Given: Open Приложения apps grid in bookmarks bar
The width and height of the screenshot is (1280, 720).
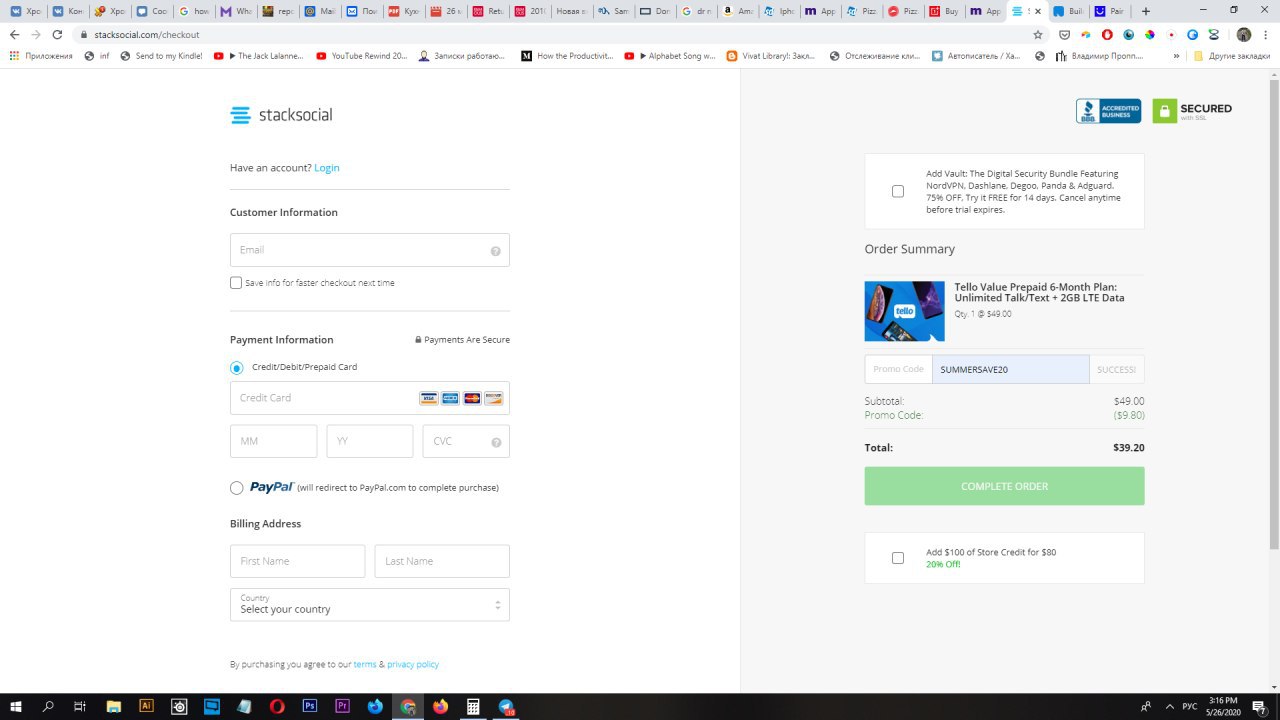Looking at the screenshot, I should point(41,56).
